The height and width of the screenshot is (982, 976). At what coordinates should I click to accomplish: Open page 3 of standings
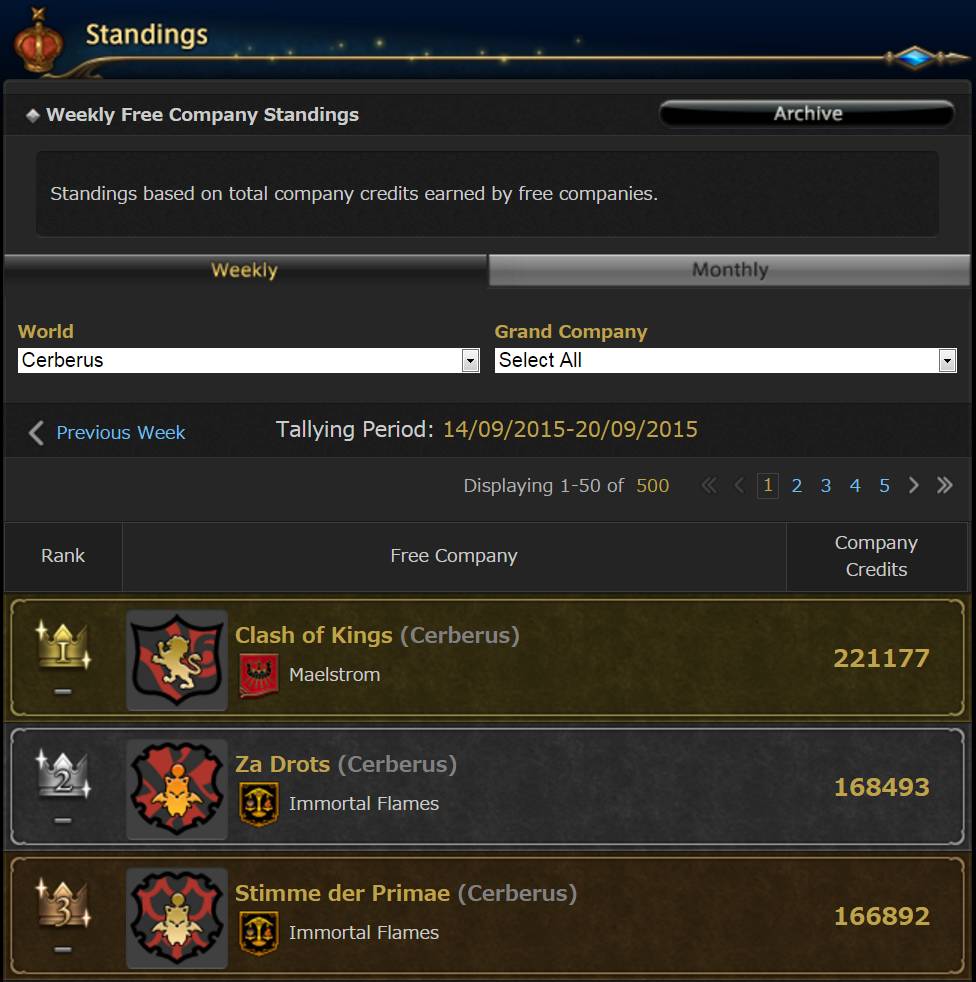(x=826, y=485)
